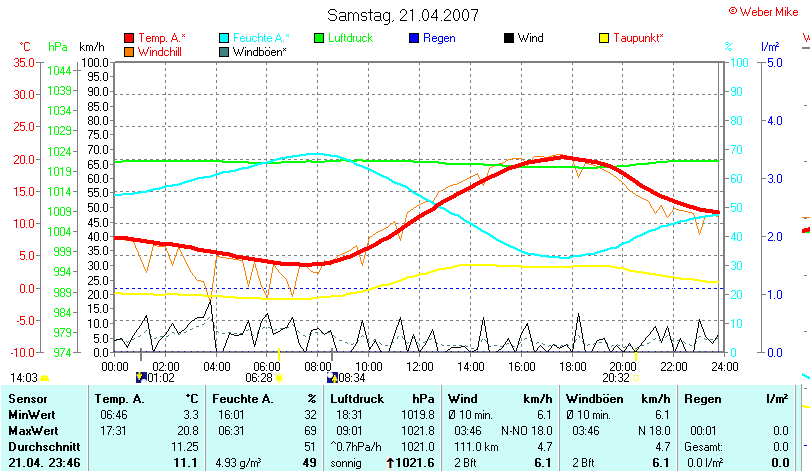The image size is (810, 471).
Task: Click the moonrise icon beside 01:02
Action: [x=141, y=378]
